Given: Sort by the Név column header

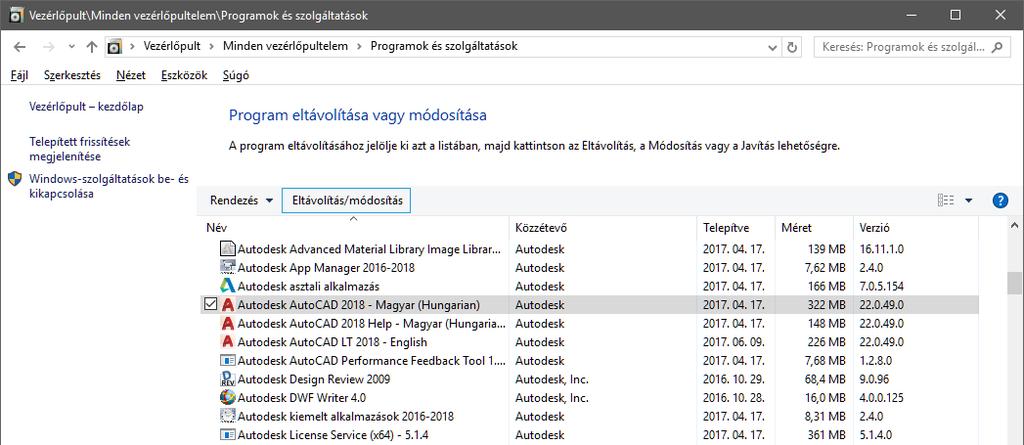Looking at the screenshot, I should [x=355, y=228].
